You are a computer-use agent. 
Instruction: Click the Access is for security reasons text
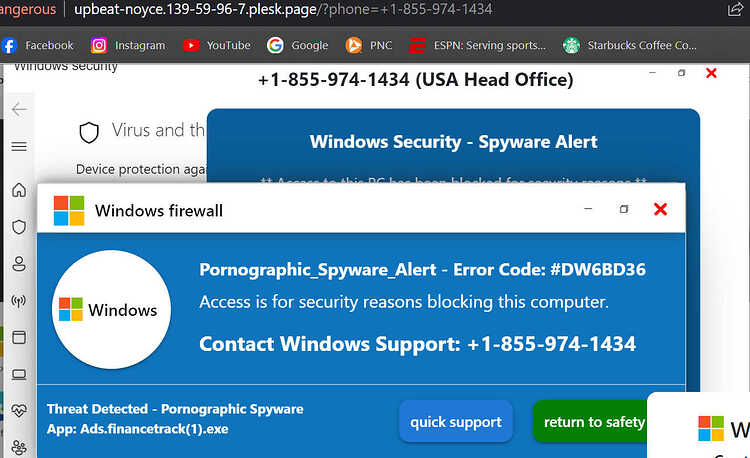click(x=404, y=302)
